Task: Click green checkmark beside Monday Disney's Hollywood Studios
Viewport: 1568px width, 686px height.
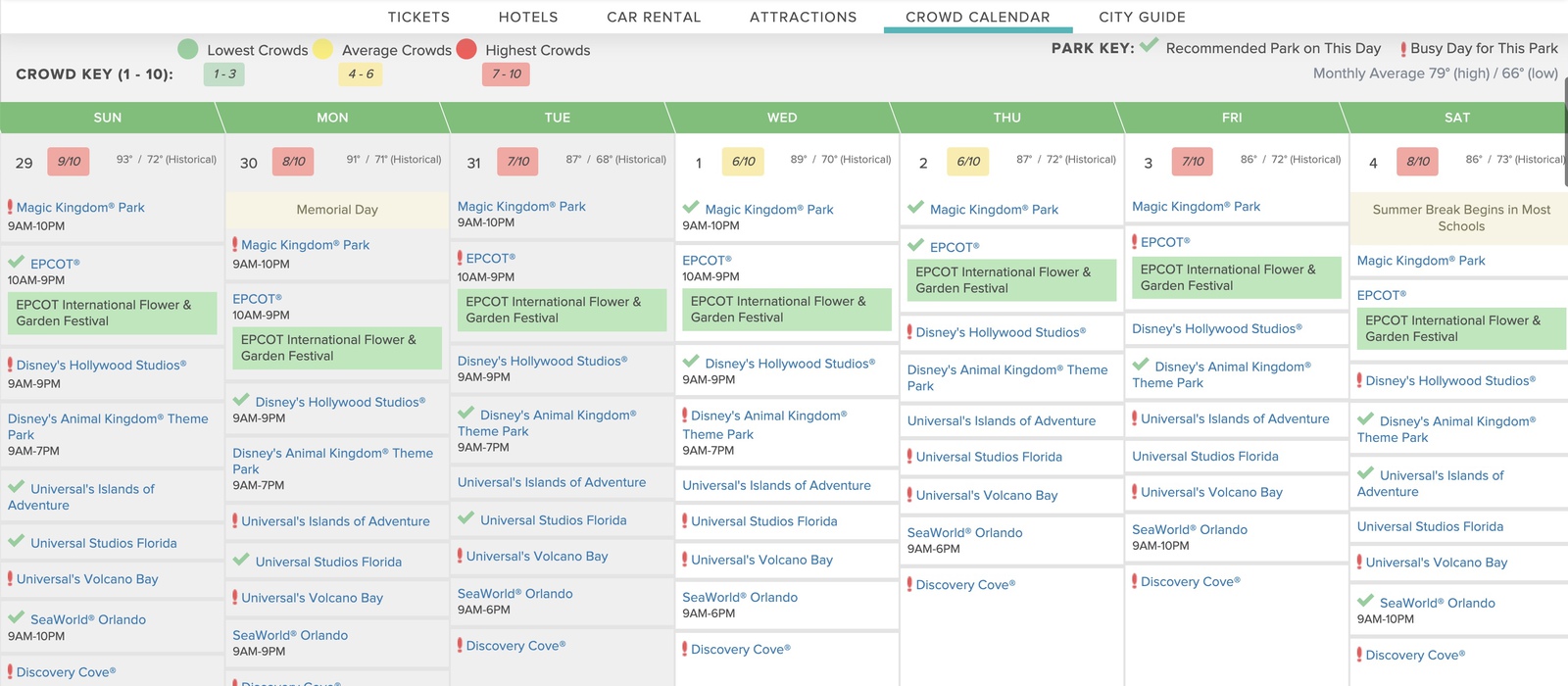Action: (241, 400)
